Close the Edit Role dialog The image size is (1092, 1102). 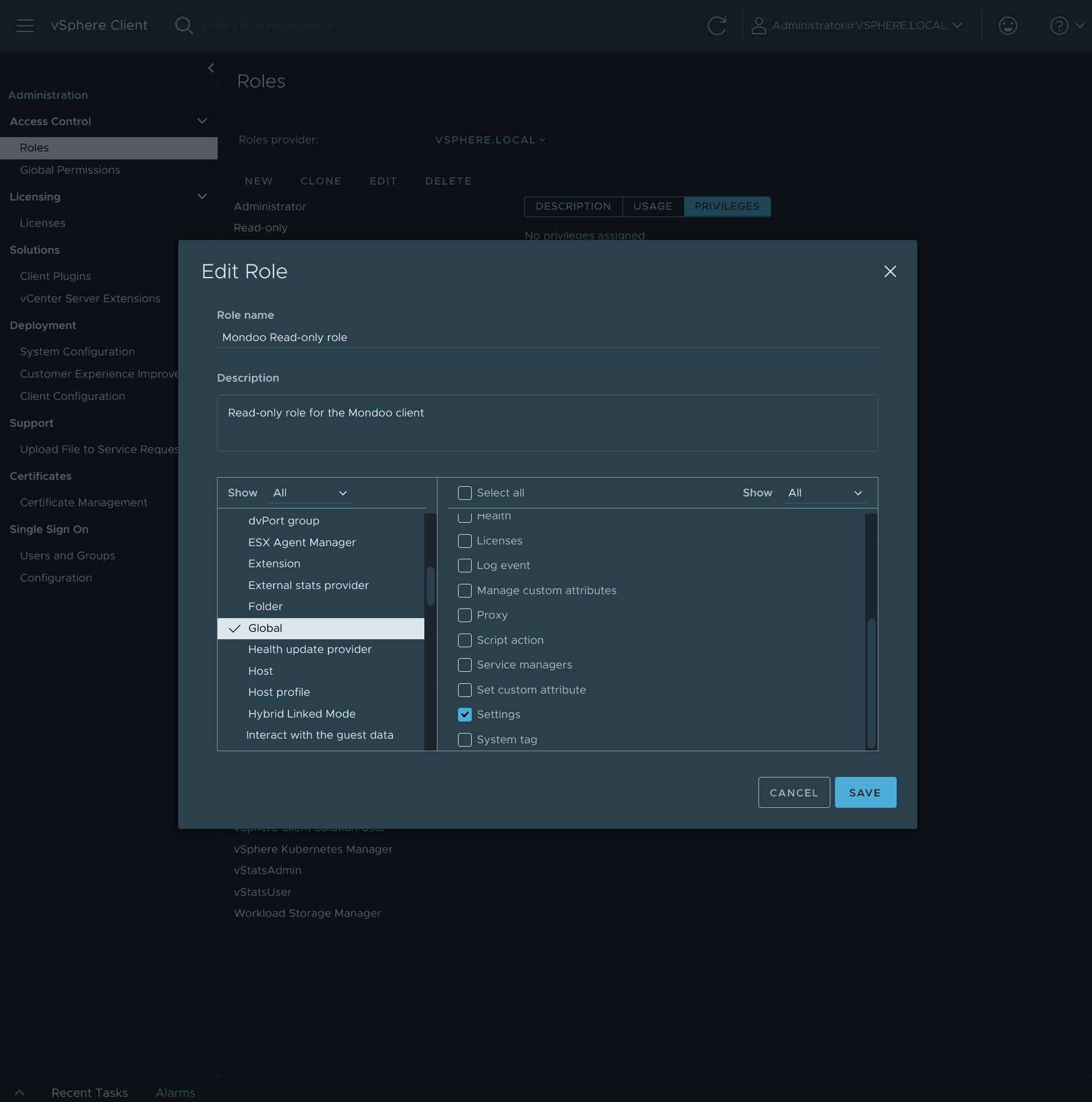click(890, 271)
